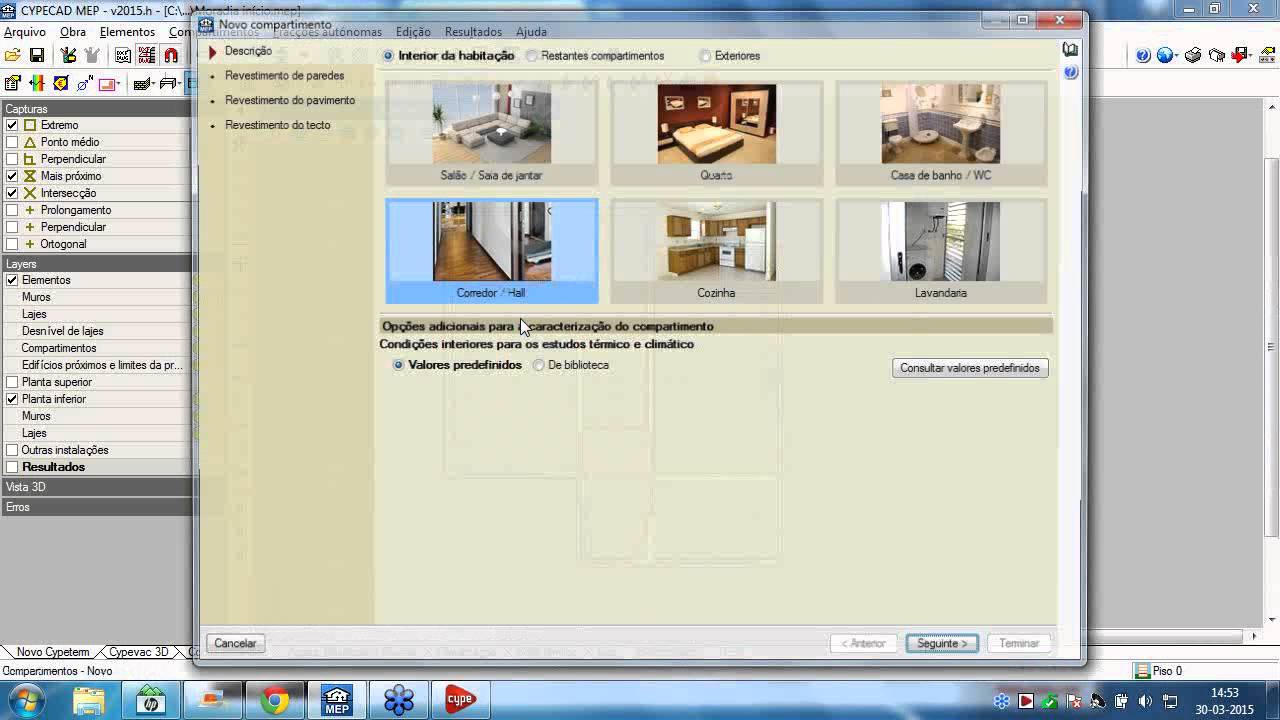Click the rainbow-colored thermal icon
Image resolution: width=1280 pixels, height=720 pixels.
37,84
